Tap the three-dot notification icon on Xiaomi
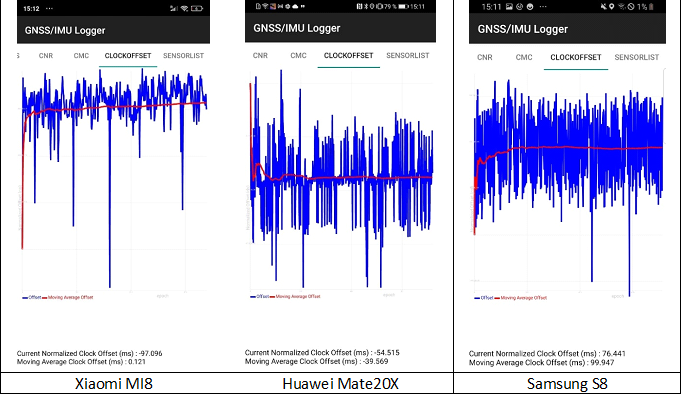 click(49, 8)
